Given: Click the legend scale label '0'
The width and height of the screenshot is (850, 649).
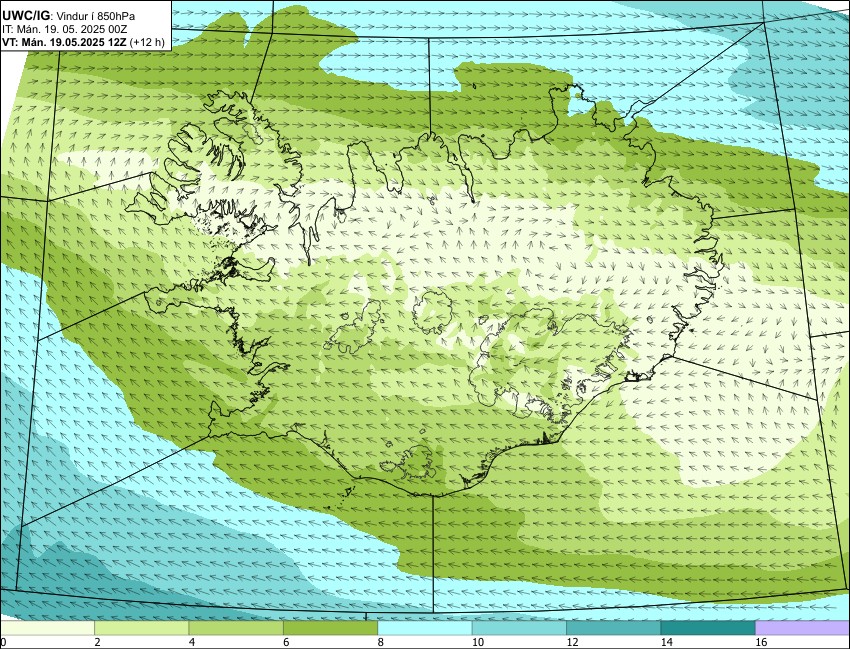Looking at the screenshot, I should point(3,642).
